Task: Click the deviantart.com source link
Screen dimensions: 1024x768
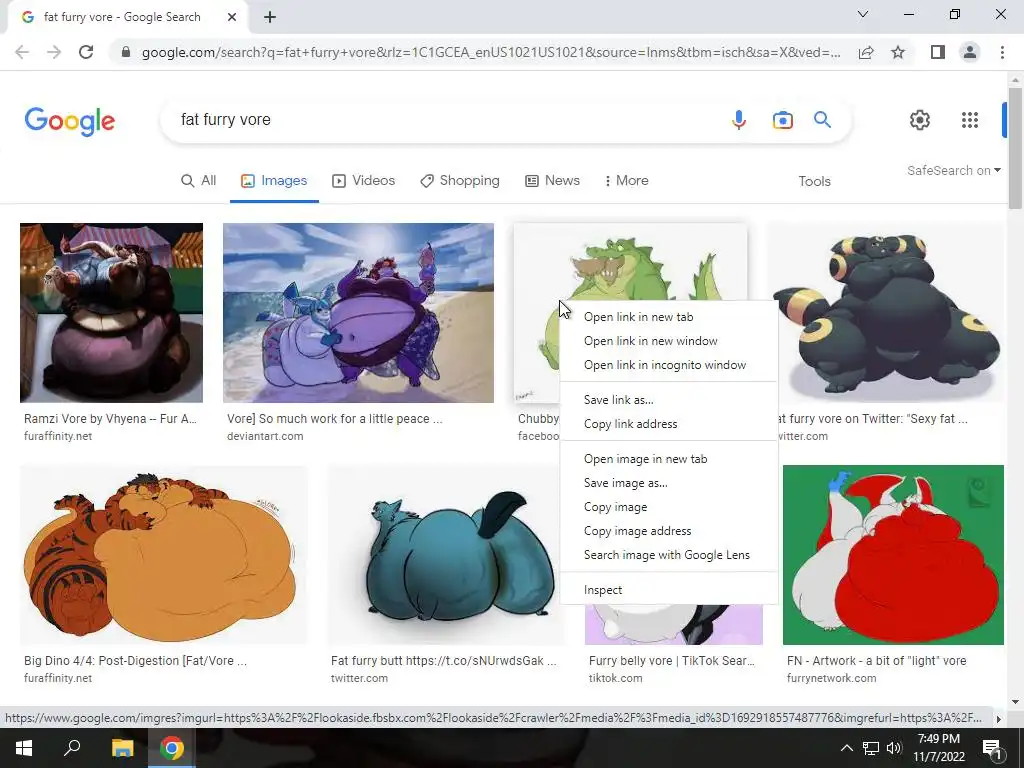Action: [265, 436]
